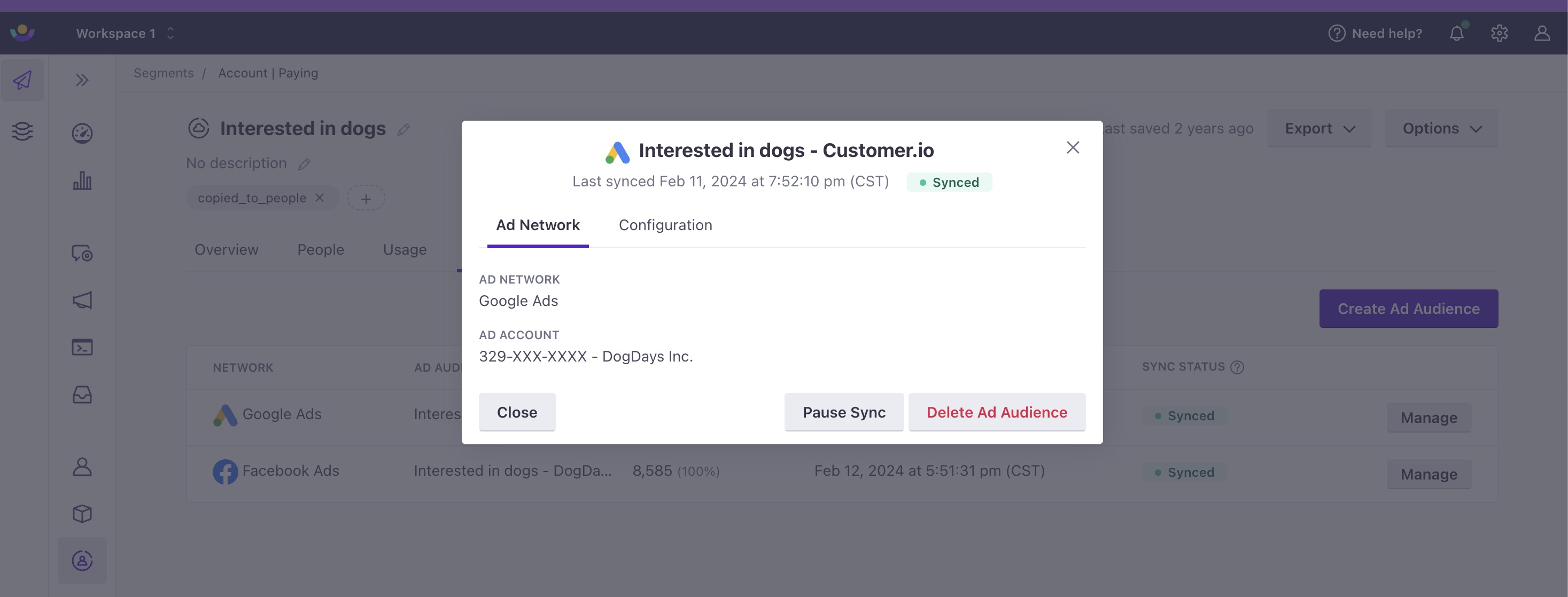Open the People person icon in sidebar
The image size is (1568, 597).
[x=82, y=466]
